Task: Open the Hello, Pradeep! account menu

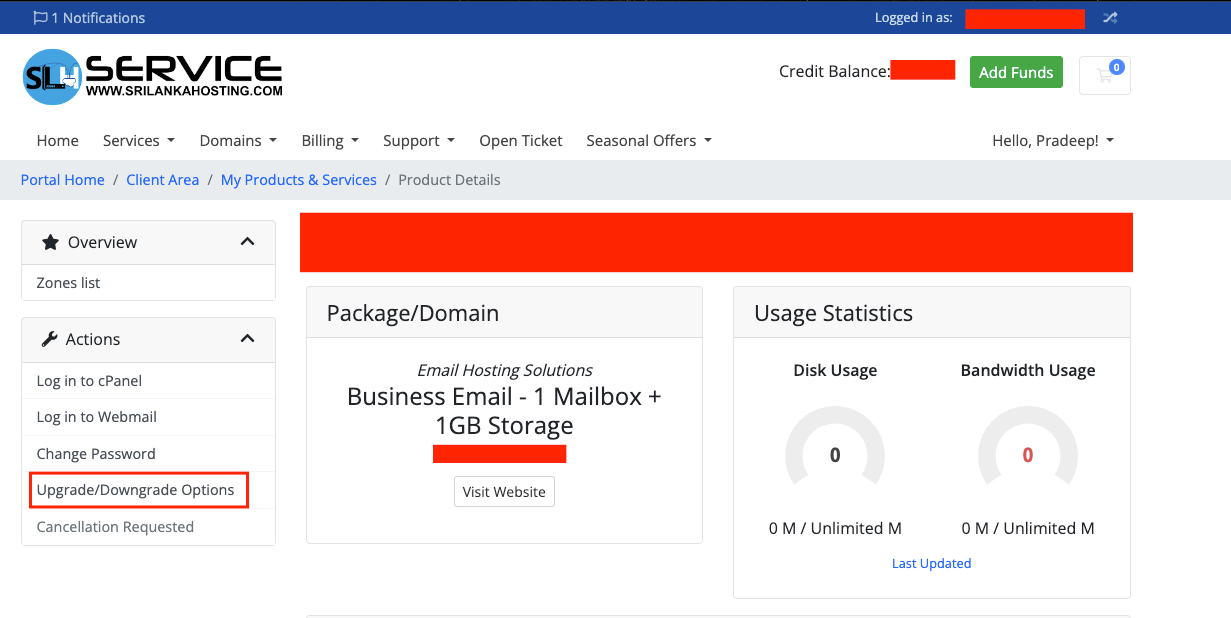Action: (x=1052, y=141)
